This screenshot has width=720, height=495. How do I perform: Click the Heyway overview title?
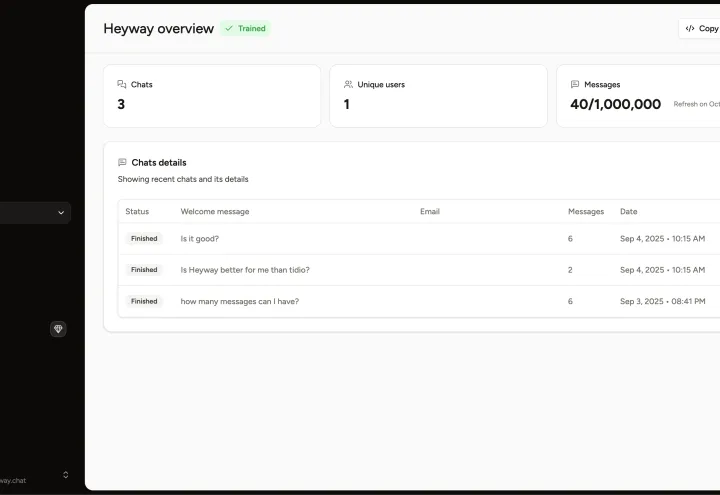(158, 28)
